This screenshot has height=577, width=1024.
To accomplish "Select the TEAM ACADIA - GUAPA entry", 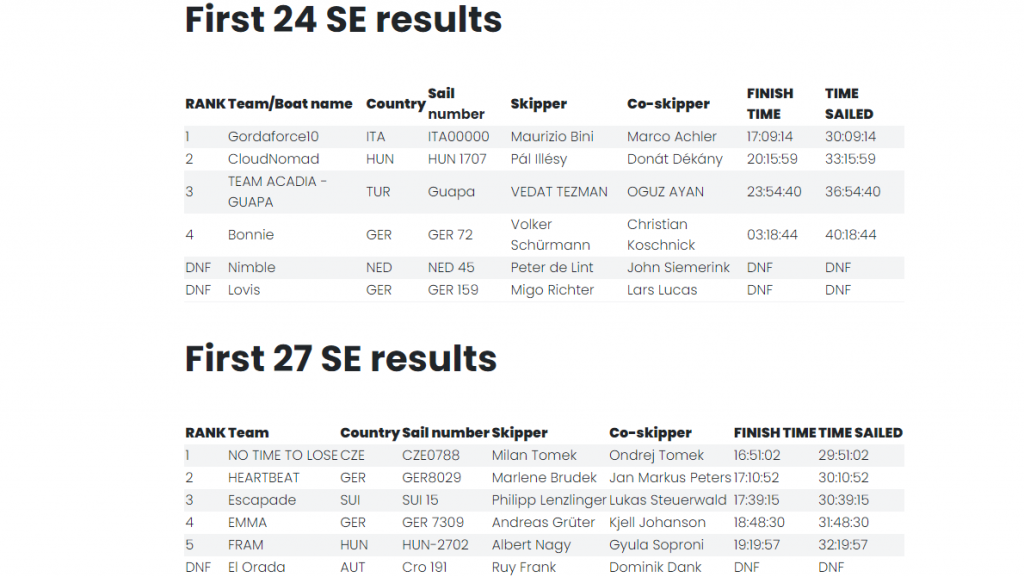I will tap(277, 191).
